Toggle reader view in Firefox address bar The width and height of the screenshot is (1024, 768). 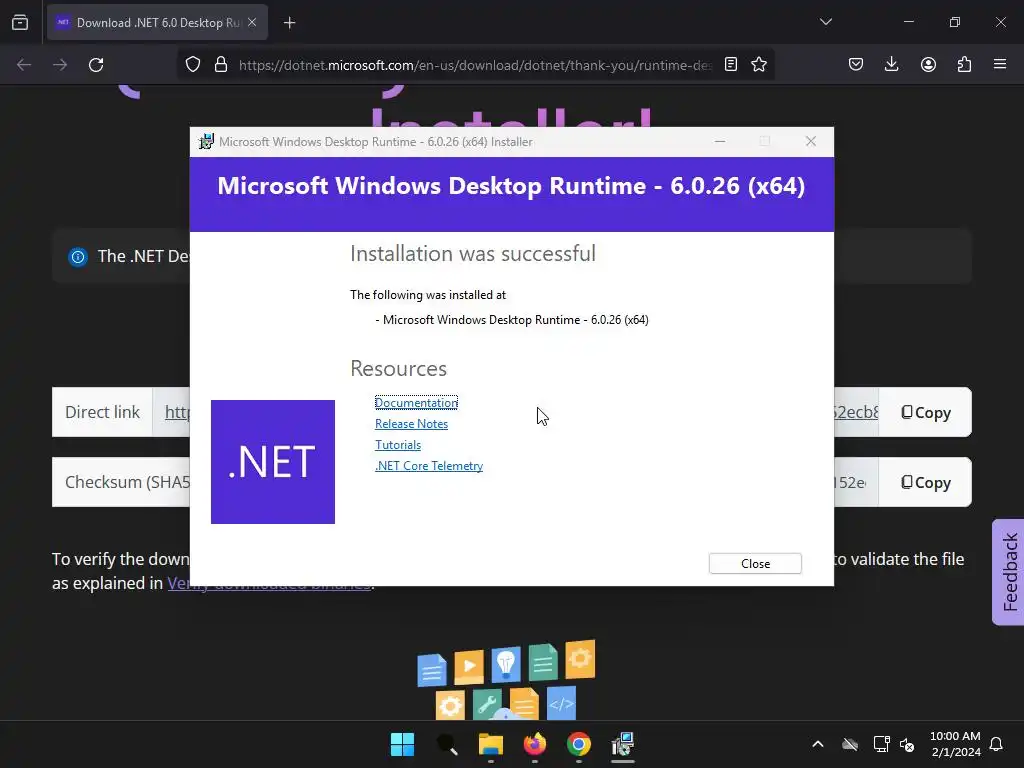click(x=731, y=65)
